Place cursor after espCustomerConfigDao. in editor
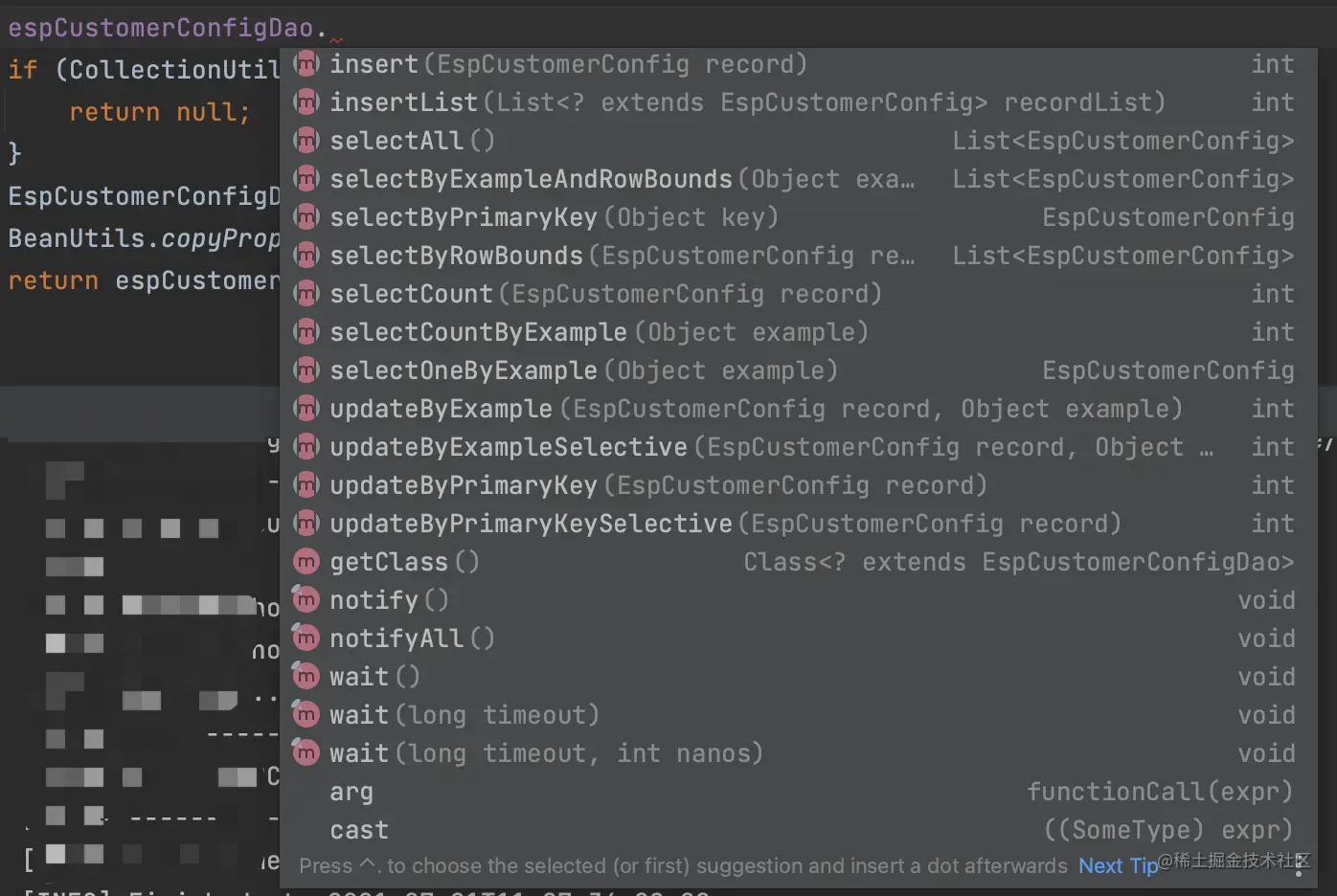1337x896 pixels. (x=328, y=28)
